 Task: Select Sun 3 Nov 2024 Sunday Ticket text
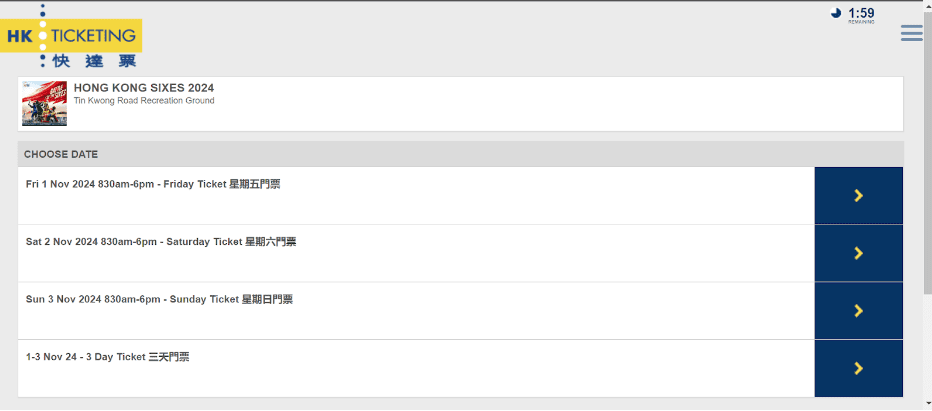click(x=159, y=299)
